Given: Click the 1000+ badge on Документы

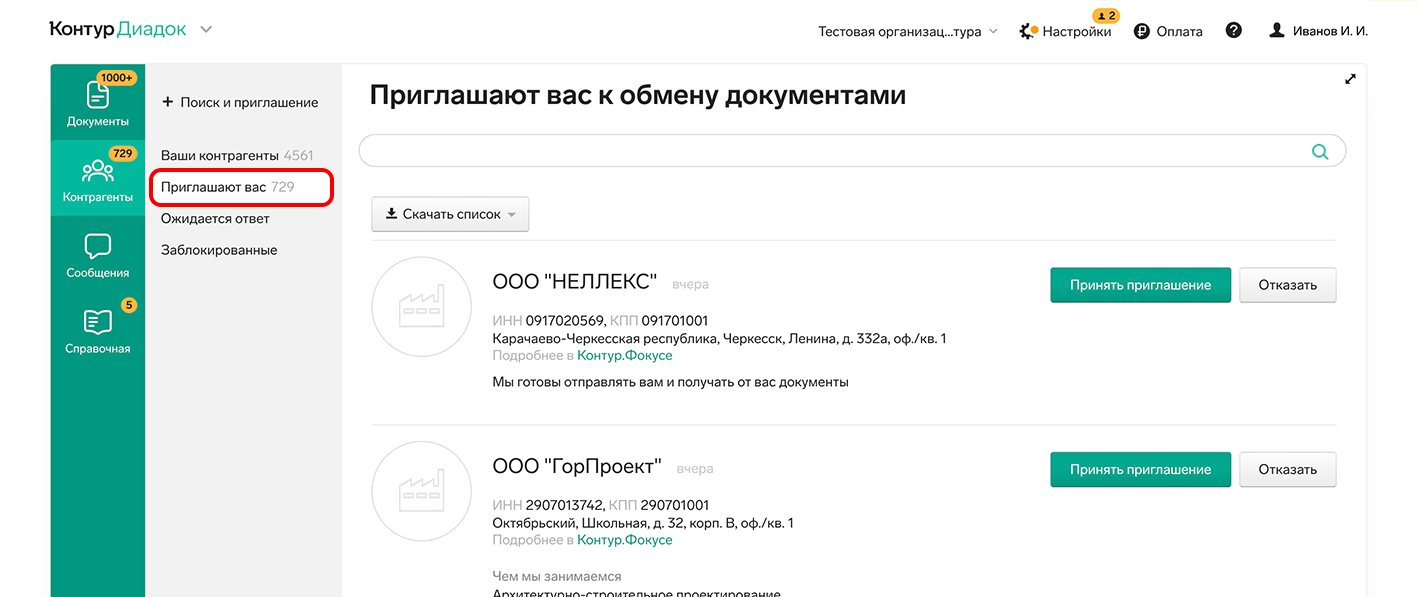Looking at the screenshot, I should [x=117, y=77].
